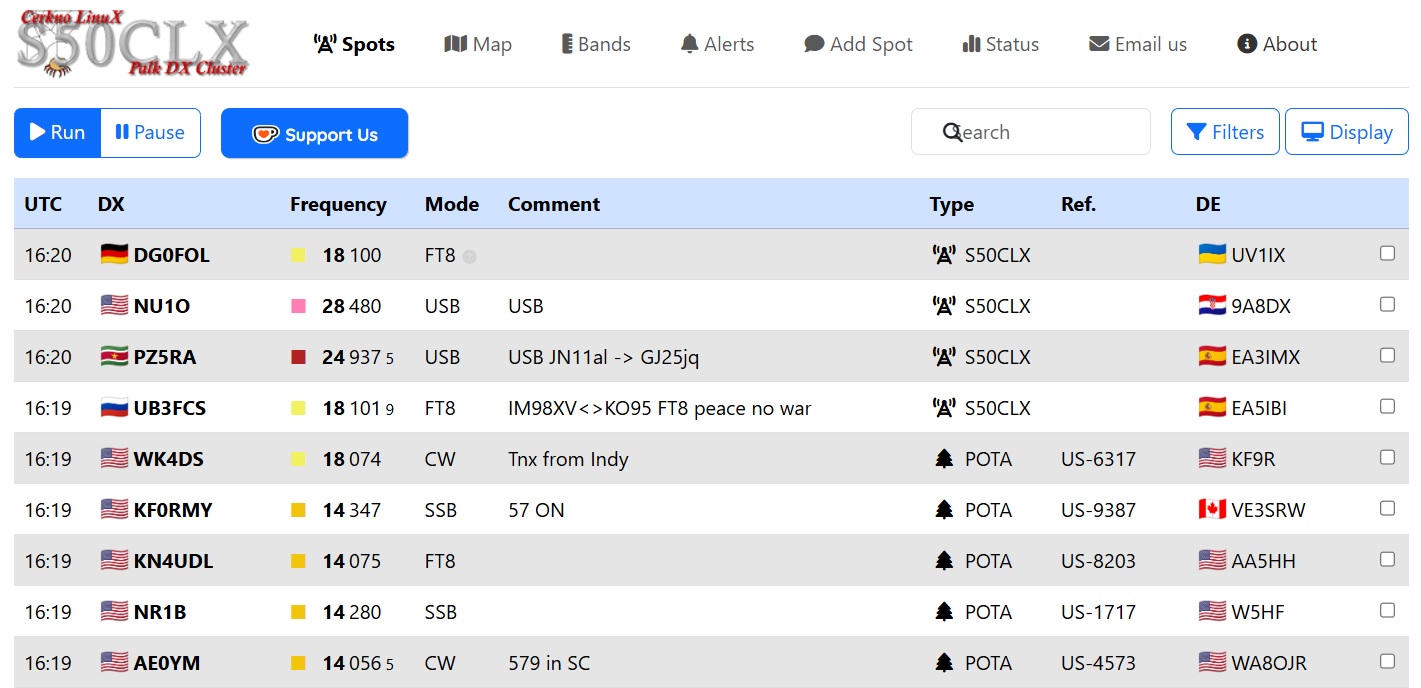
Task: Click the info icon beside FT8 on DG0FOL row
Action: tap(470, 256)
